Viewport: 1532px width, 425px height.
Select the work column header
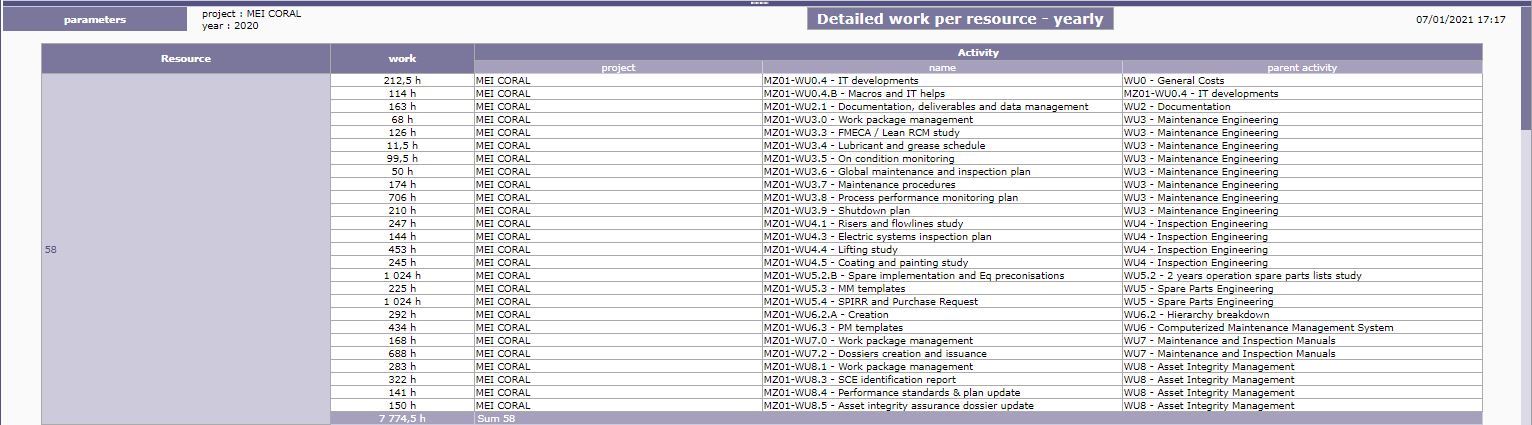coord(402,59)
